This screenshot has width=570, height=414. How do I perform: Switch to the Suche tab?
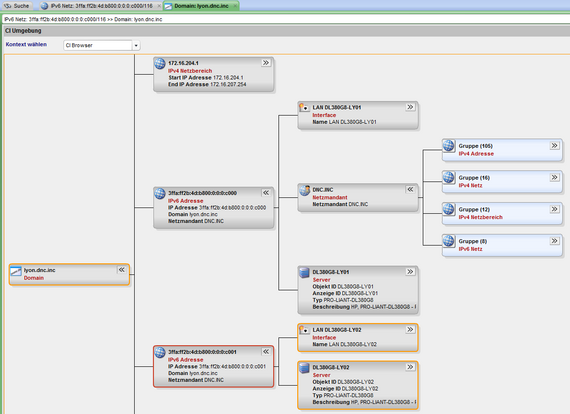coord(17,6)
